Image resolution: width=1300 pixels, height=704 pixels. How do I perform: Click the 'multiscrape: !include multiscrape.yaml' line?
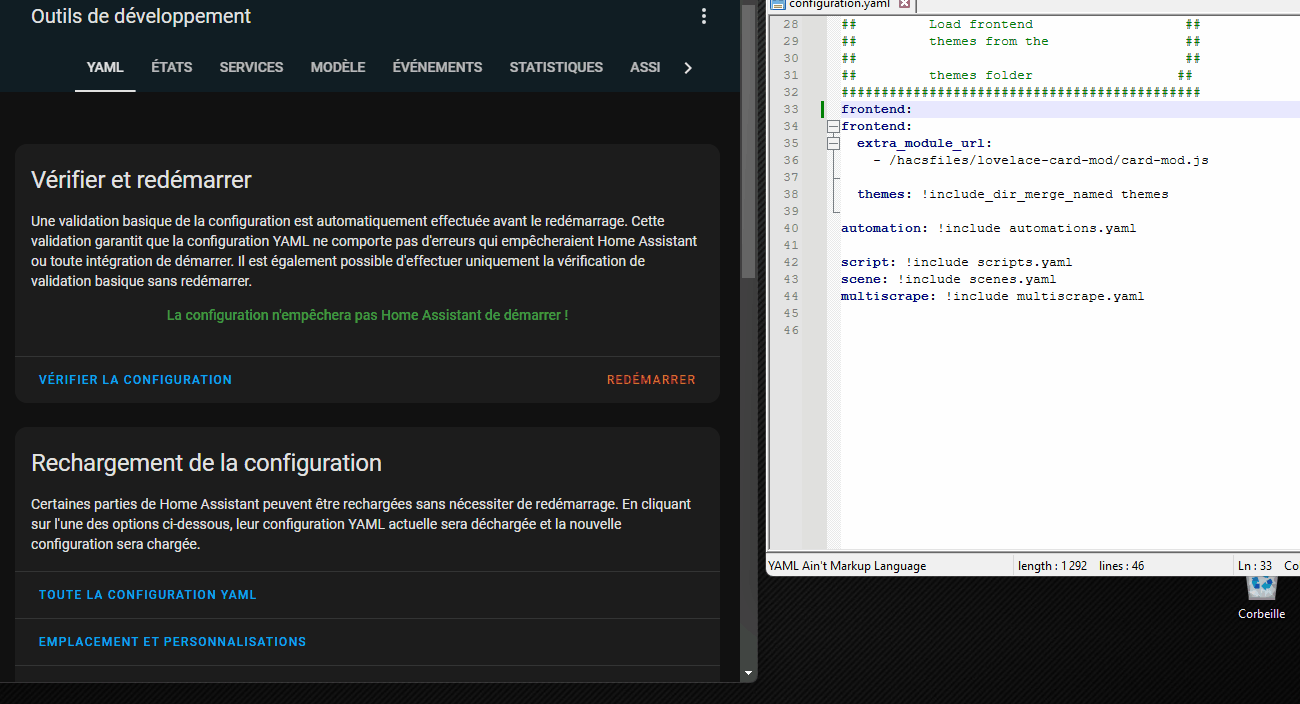pyautogui.click(x=992, y=297)
